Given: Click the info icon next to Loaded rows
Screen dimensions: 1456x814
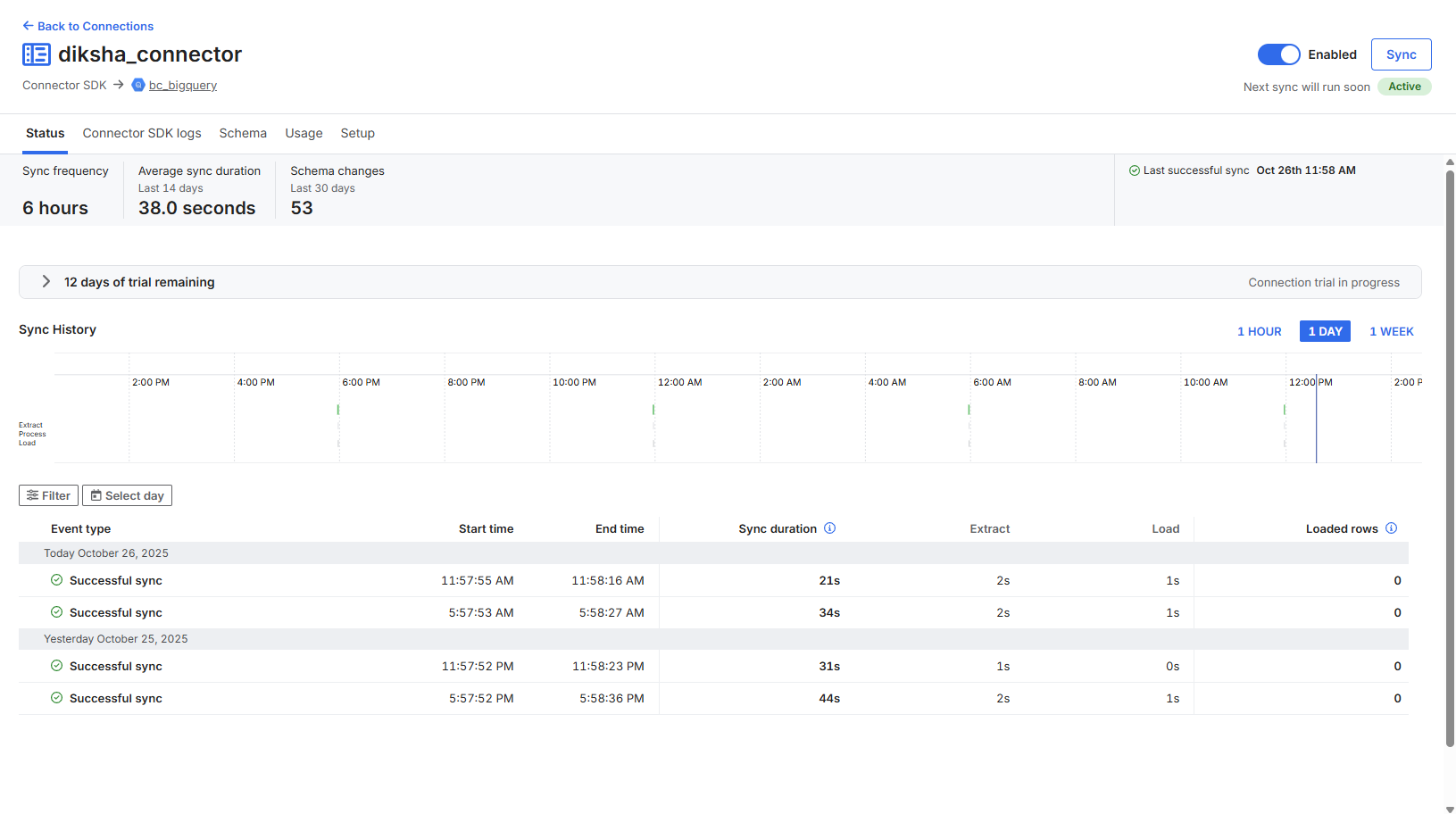Looking at the screenshot, I should (1391, 528).
